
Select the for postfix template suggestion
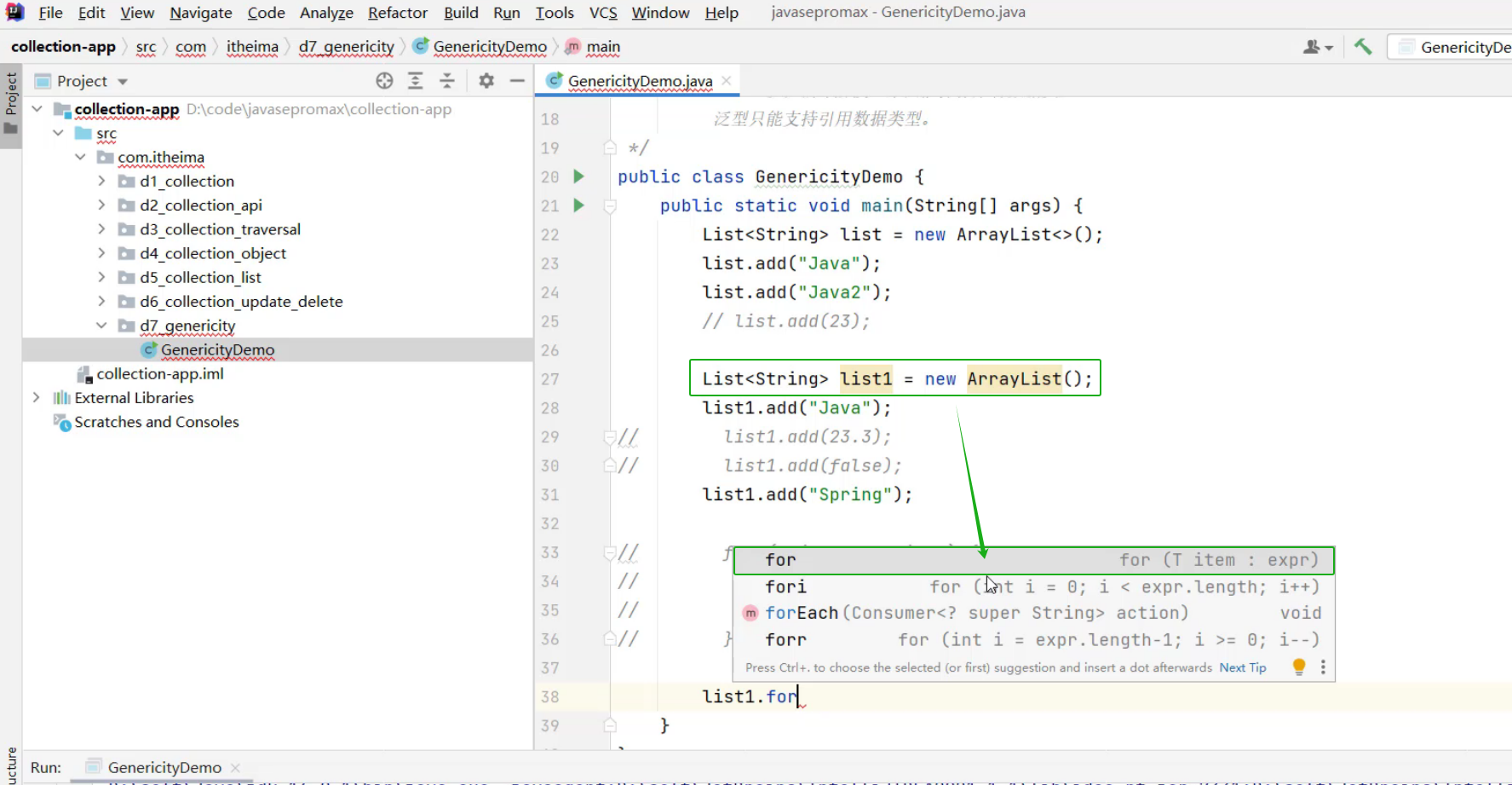(1033, 560)
